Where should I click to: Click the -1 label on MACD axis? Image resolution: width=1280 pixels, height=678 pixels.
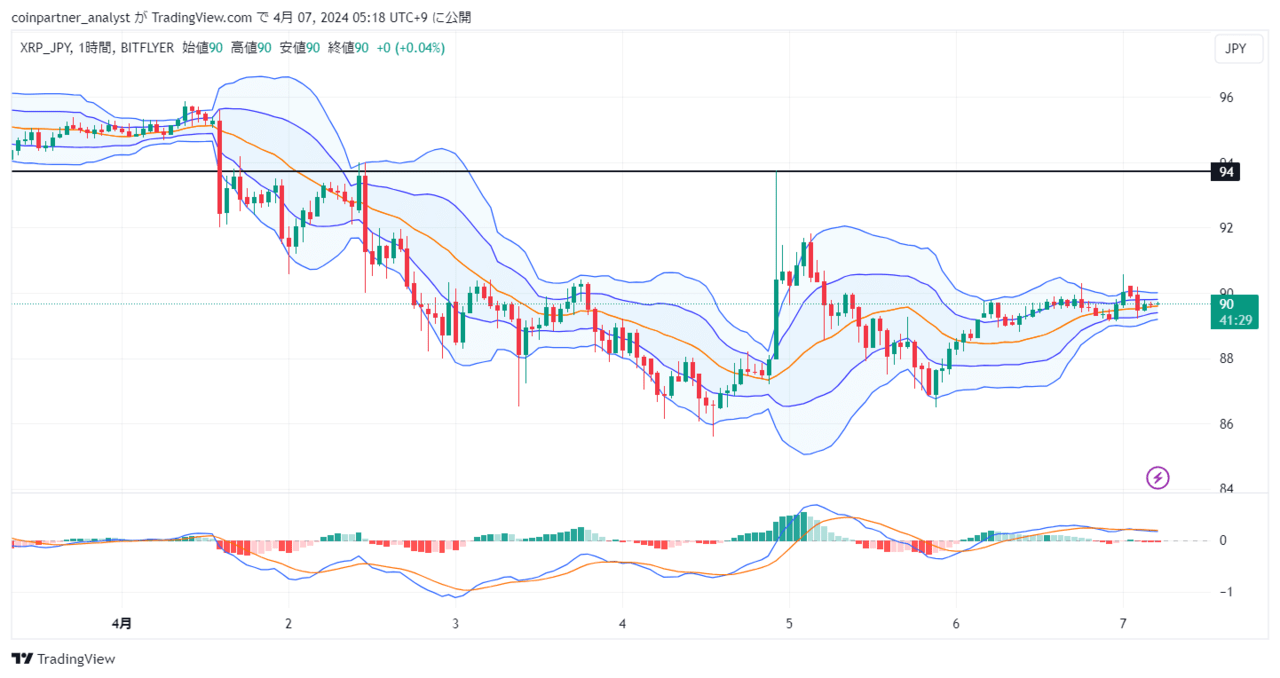point(1224,592)
